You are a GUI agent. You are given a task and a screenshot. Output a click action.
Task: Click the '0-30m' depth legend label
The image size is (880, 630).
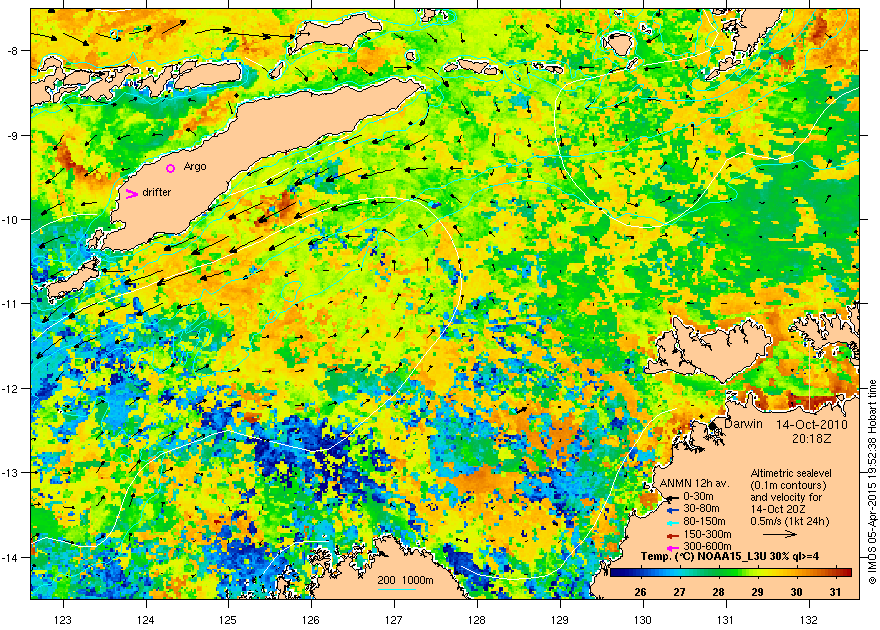698,496
